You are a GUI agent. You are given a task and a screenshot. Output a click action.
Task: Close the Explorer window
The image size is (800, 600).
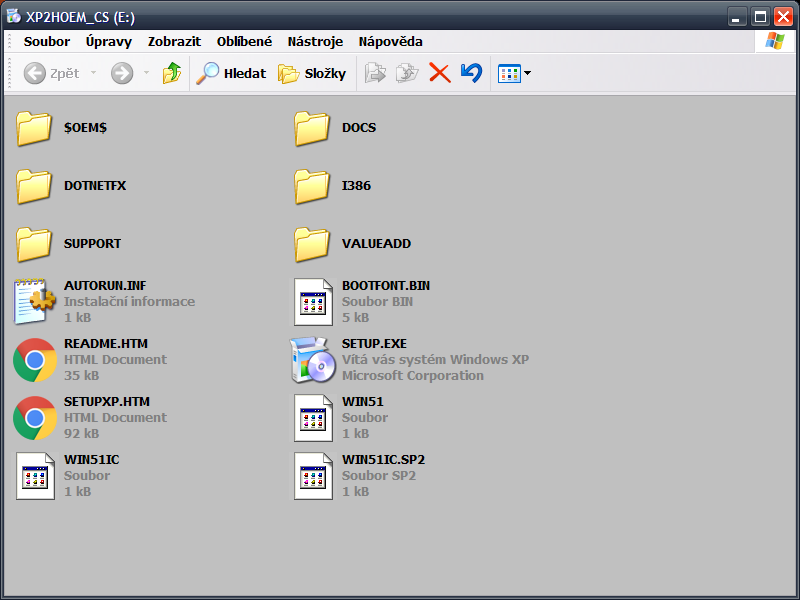click(783, 17)
